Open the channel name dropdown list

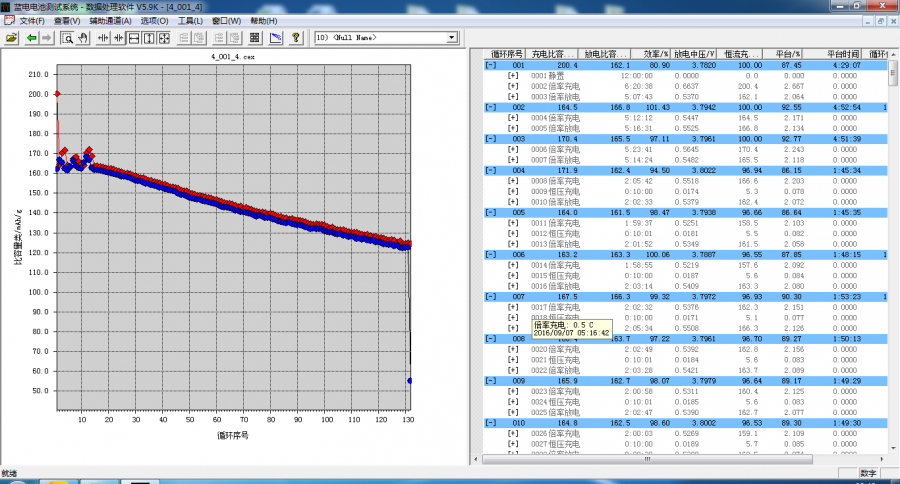coord(451,38)
